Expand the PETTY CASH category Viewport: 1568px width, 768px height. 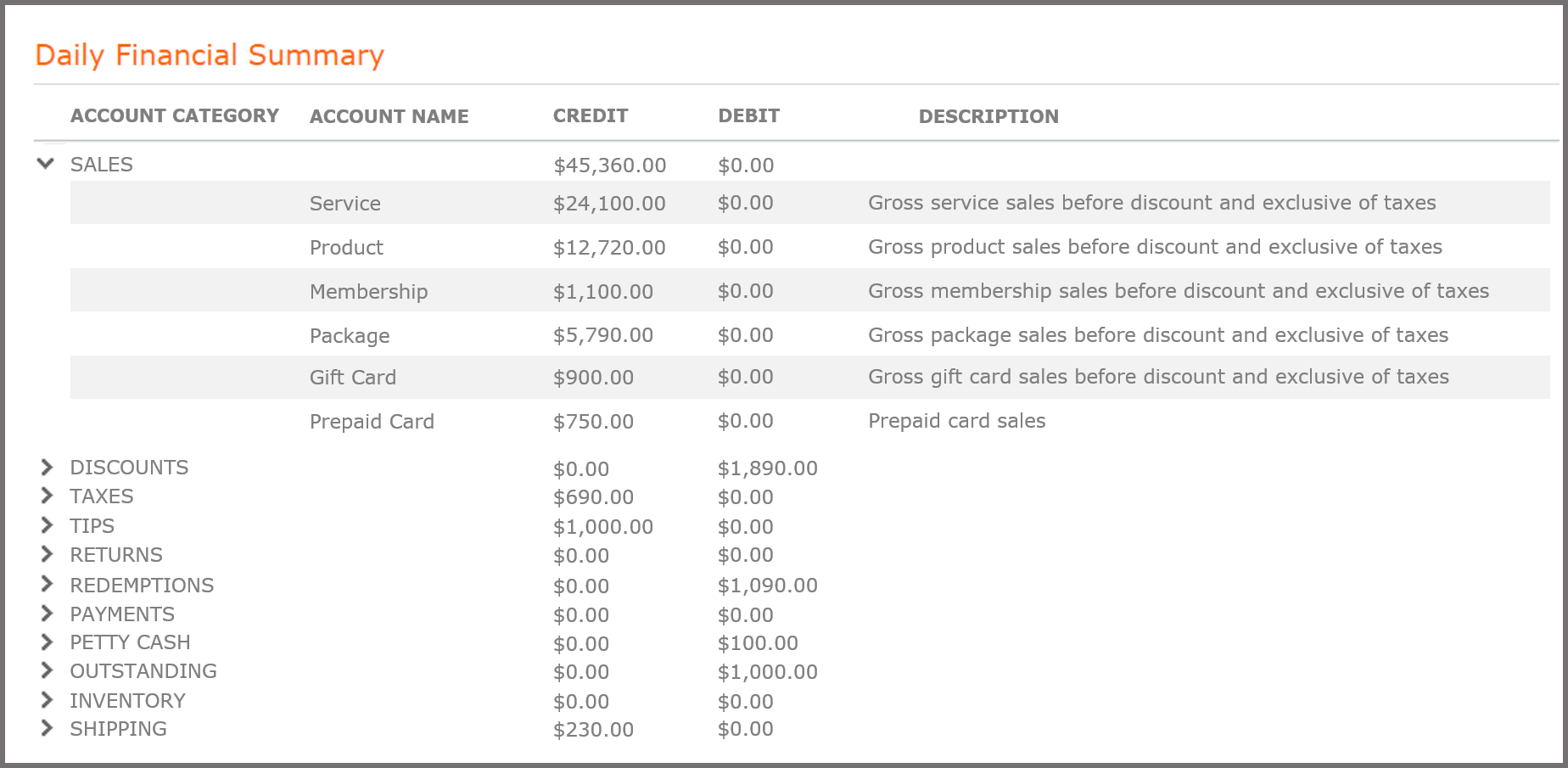click(47, 642)
